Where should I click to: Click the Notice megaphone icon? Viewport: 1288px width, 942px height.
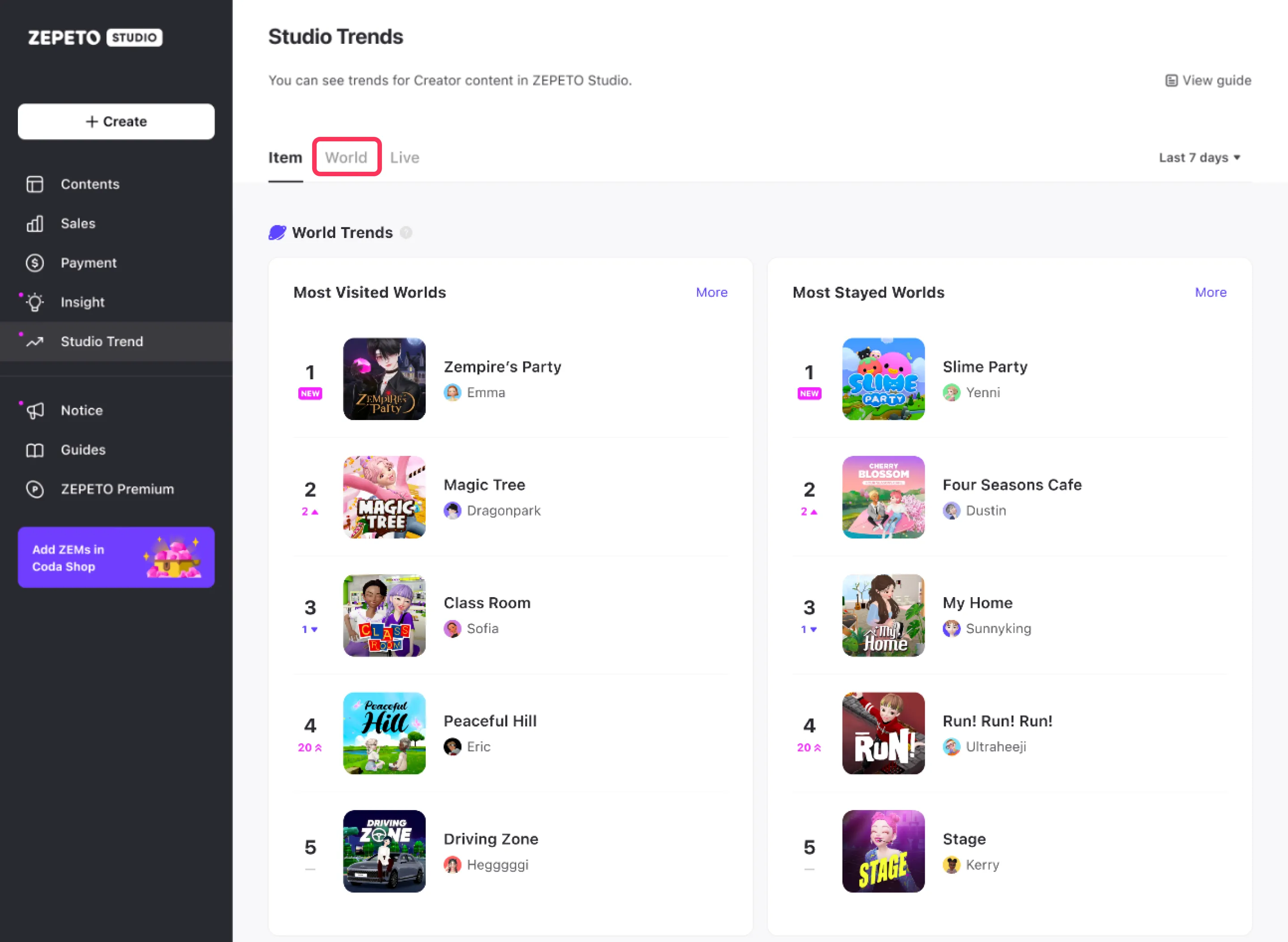tap(35, 411)
